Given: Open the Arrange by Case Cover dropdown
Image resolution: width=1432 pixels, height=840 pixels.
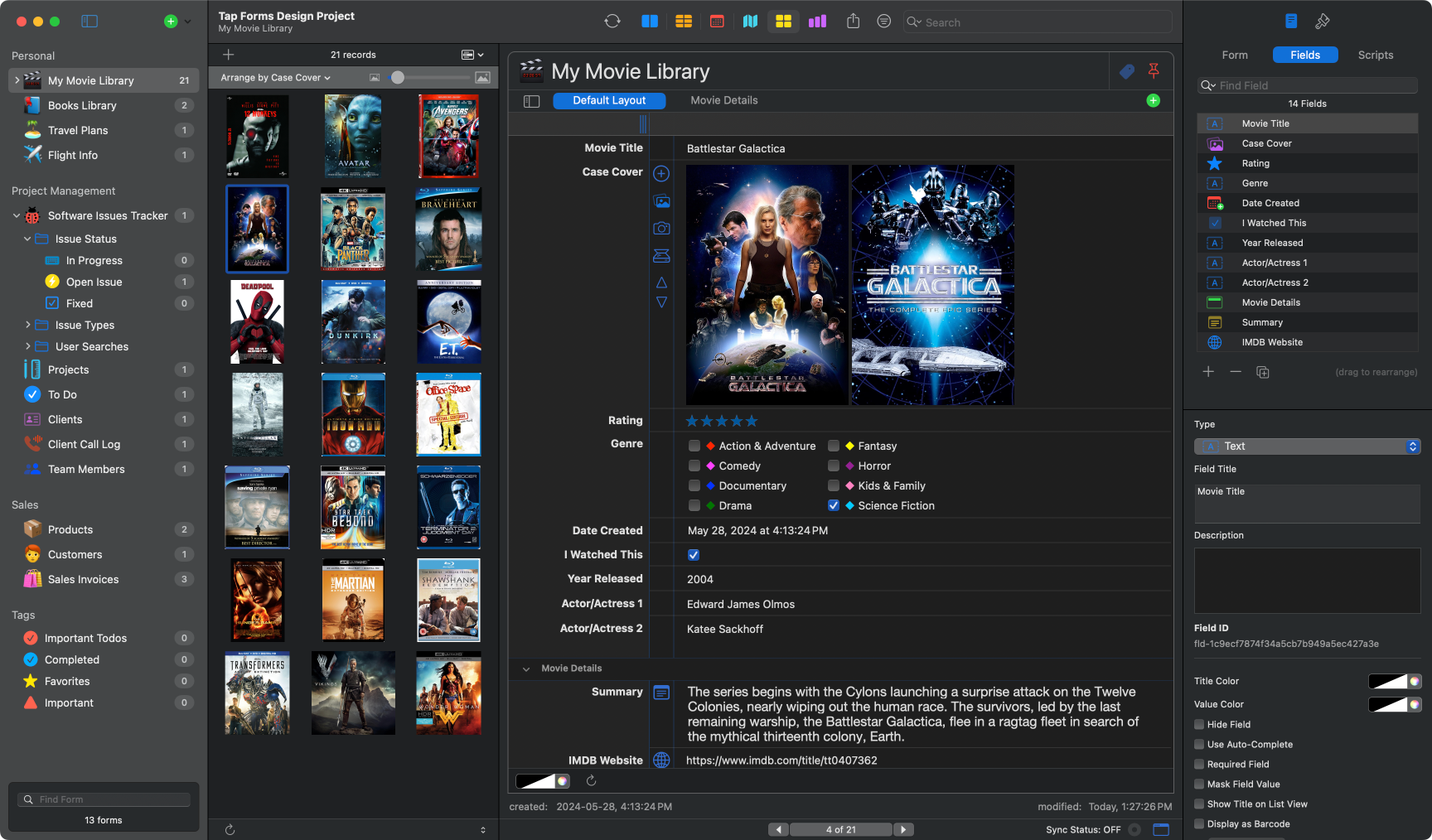Looking at the screenshot, I should (275, 77).
